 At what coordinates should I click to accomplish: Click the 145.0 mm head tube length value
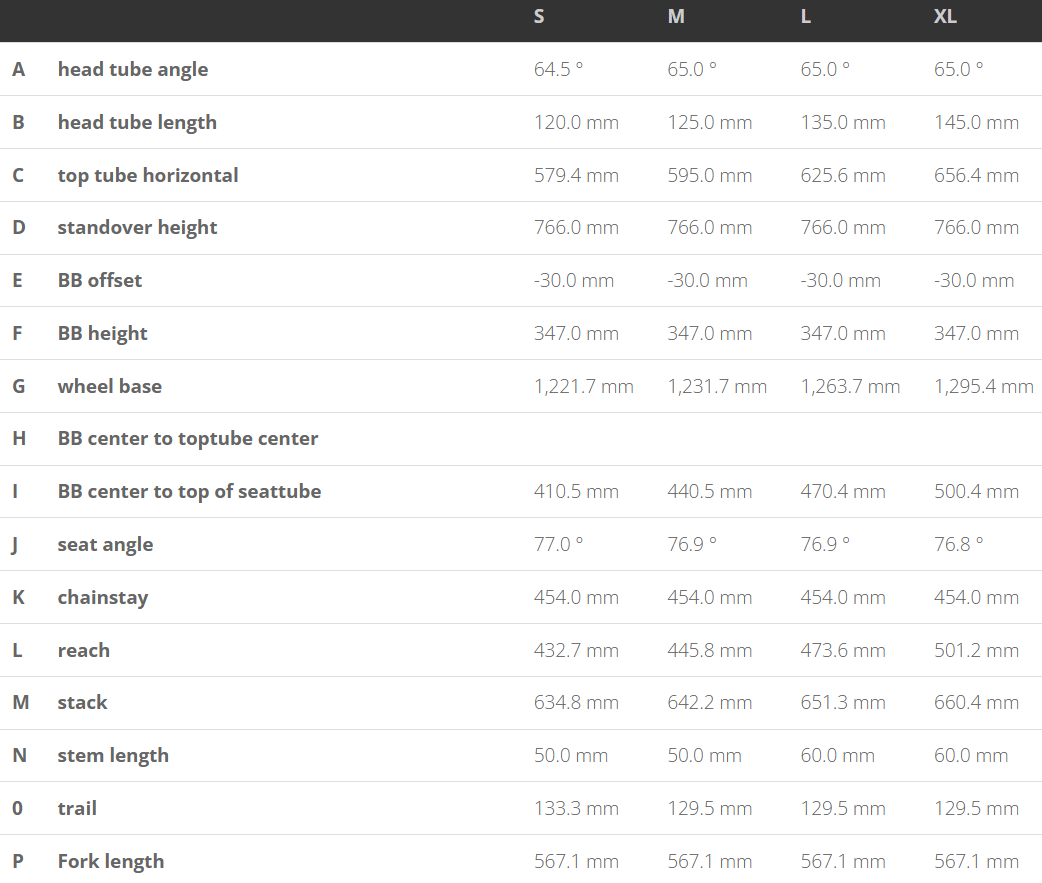coord(976,122)
